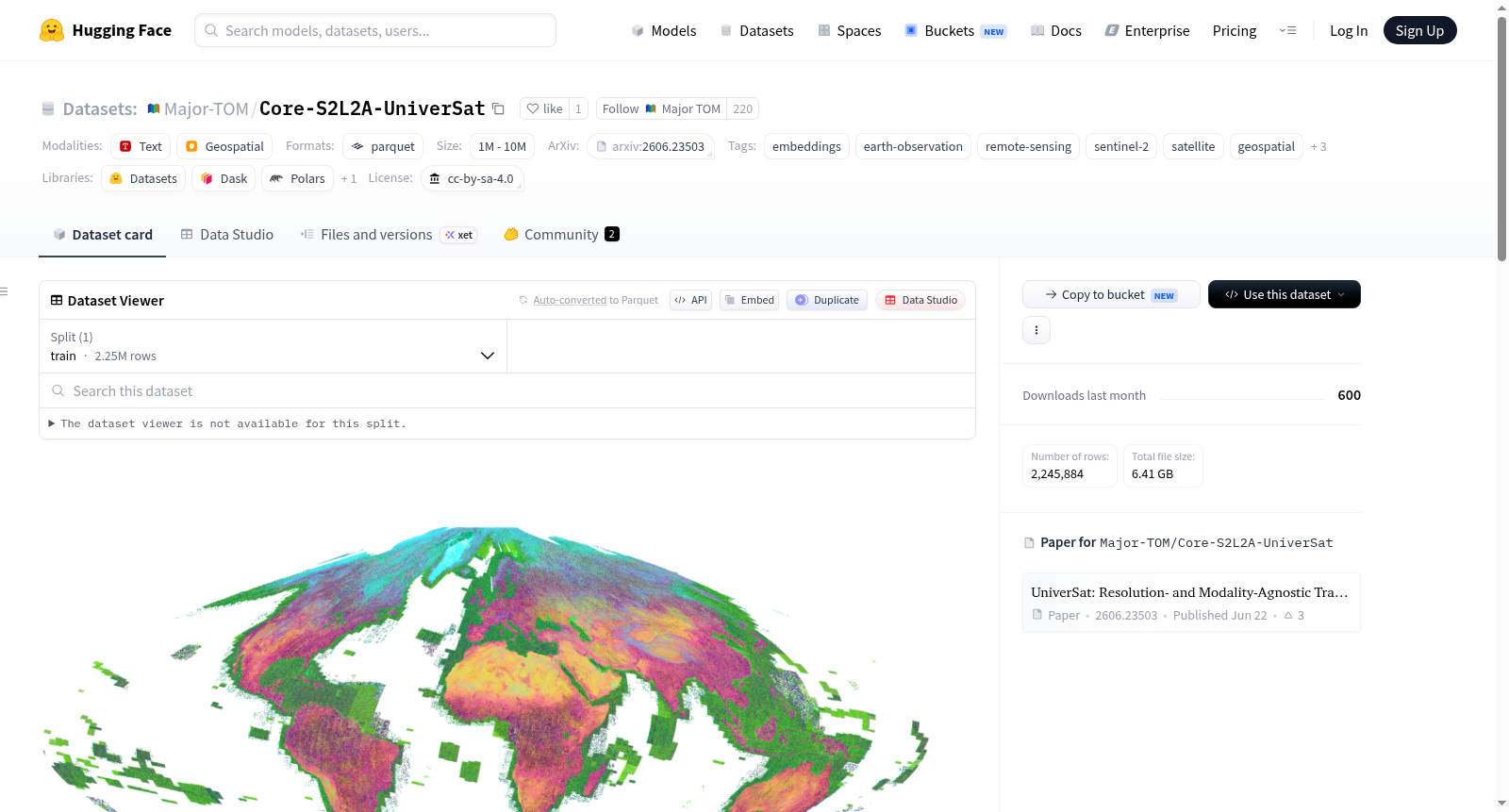Click the Datasets library tag
Image resolution: width=1509 pixels, height=812 pixels.
pos(143,179)
